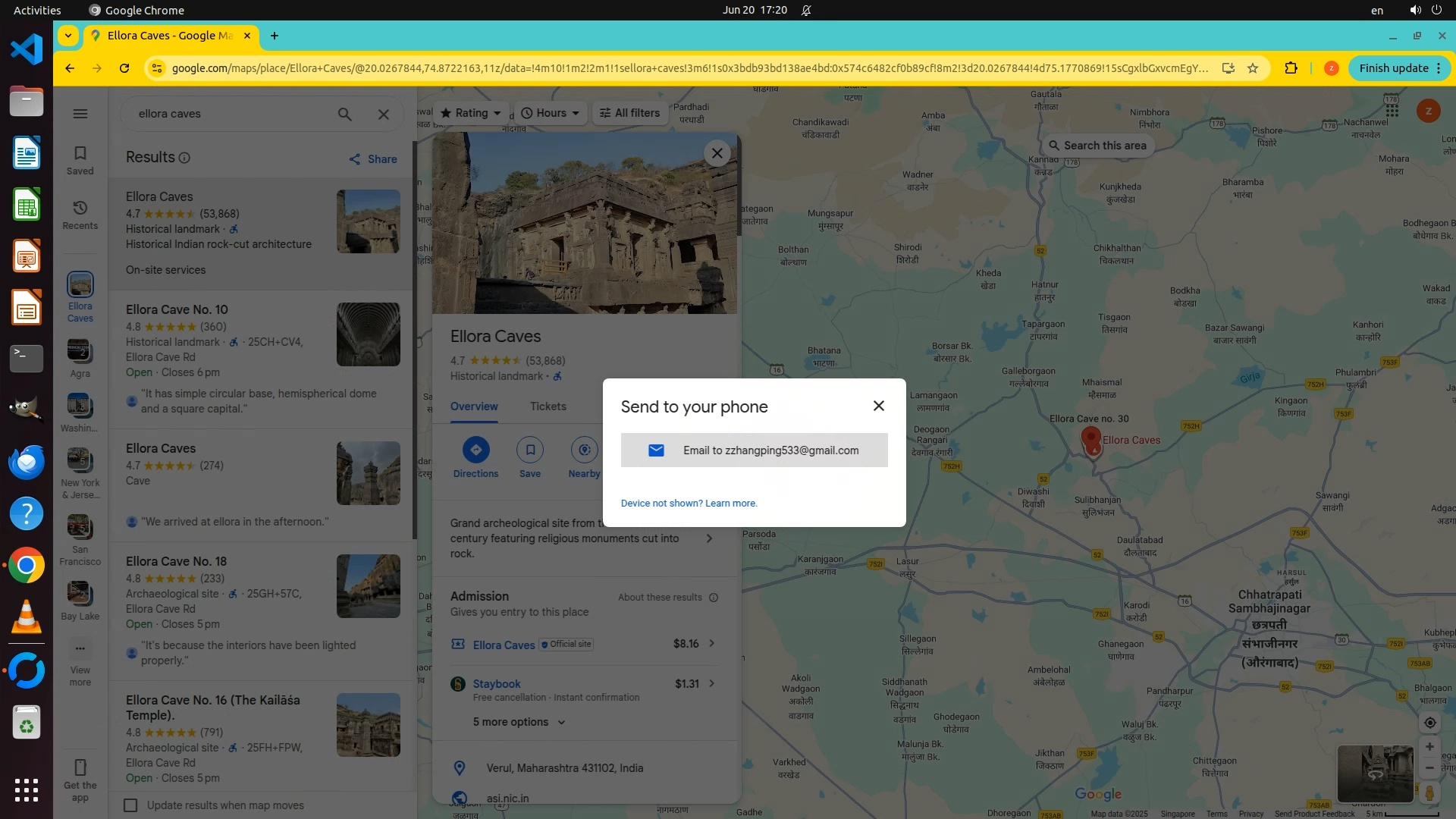Click the Save bookmark icon under Ellora Caves

pos(530,450)
